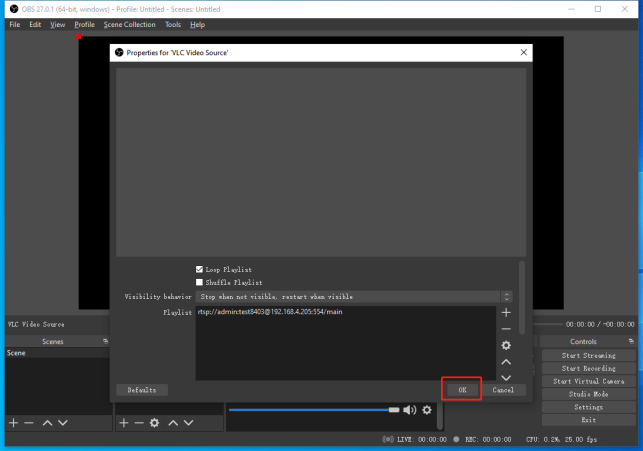This screenshot has width=643, height=451.
Task: Open the Scene Collection menu
Action: point(130,24)
